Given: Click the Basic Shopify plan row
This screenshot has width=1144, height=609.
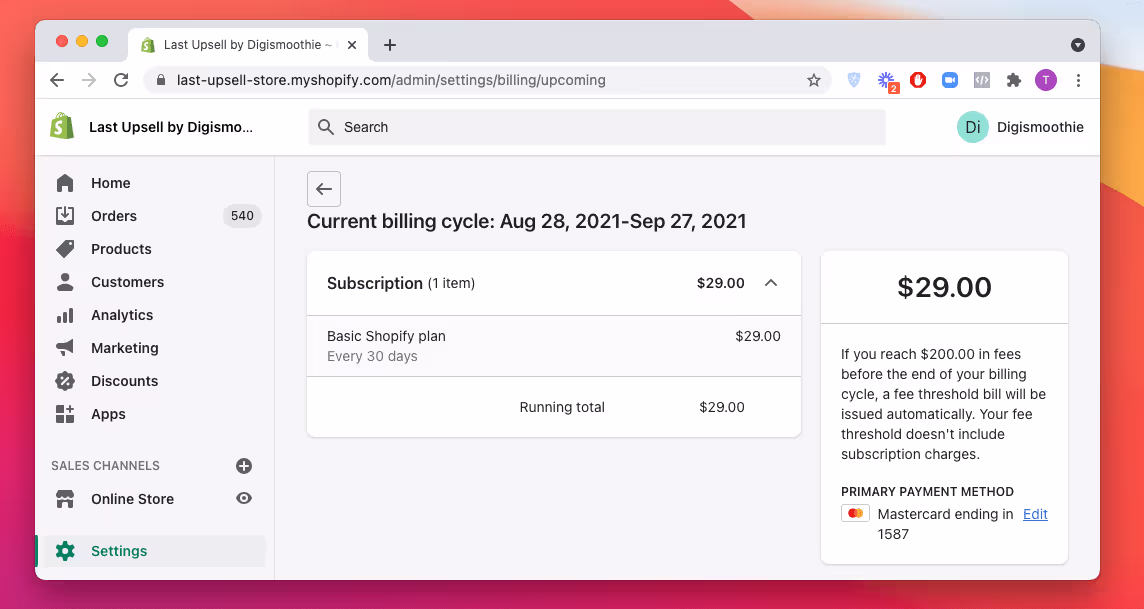Looking at the screenshot, I should click(x=554, y=346).
